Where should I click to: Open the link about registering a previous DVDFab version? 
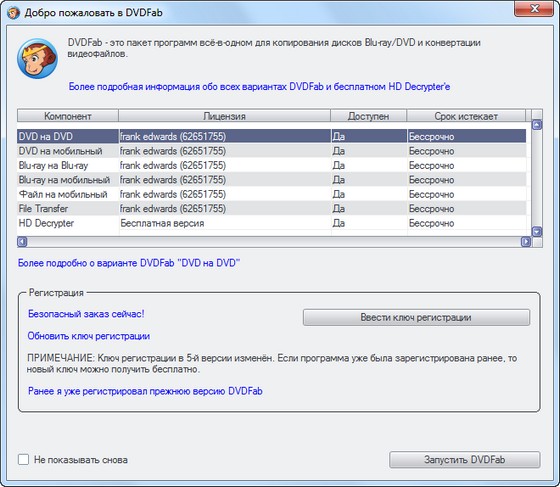coord(145,391)
